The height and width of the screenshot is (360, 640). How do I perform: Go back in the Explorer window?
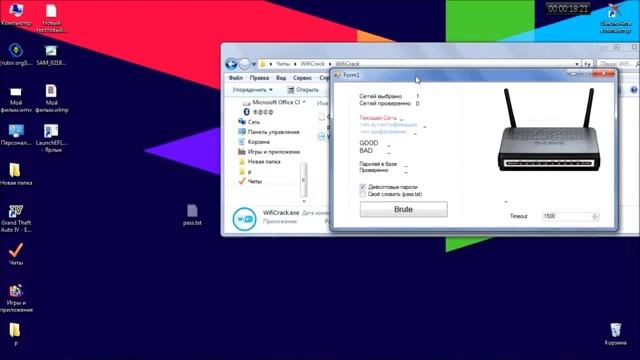pyautogui.click(x=231, y=64)
